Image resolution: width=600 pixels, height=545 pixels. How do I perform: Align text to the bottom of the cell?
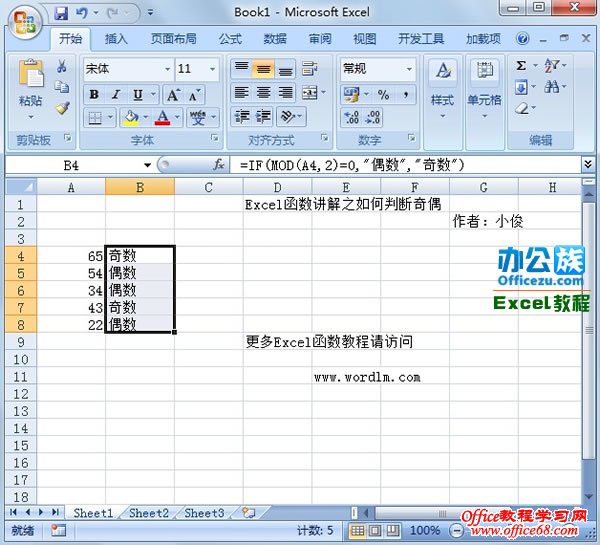[x=285, y=69]
